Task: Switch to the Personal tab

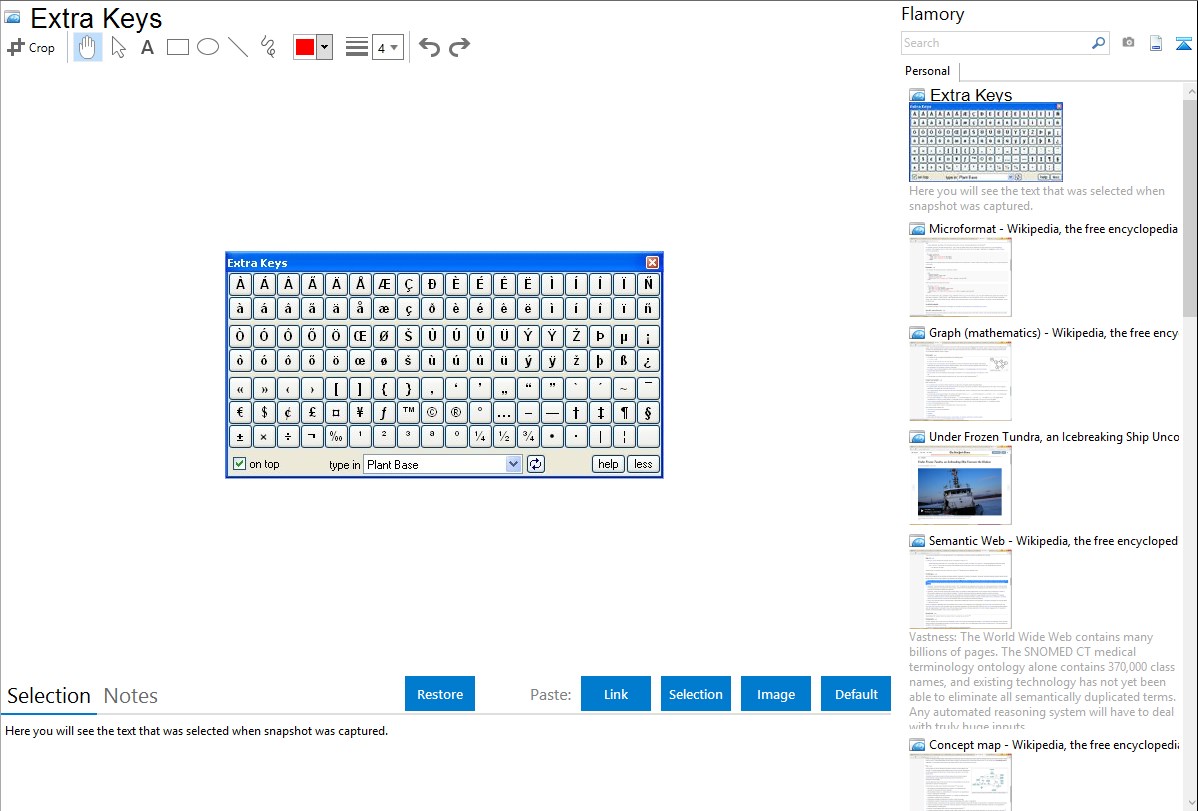Action: point(928,71)
